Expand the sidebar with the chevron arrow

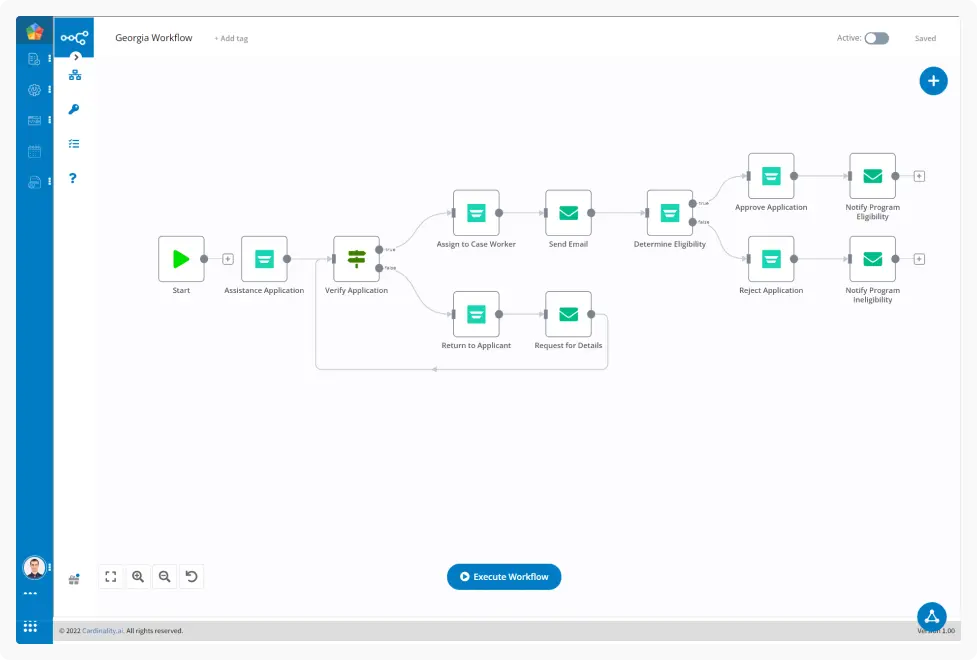tap(76, 57)
